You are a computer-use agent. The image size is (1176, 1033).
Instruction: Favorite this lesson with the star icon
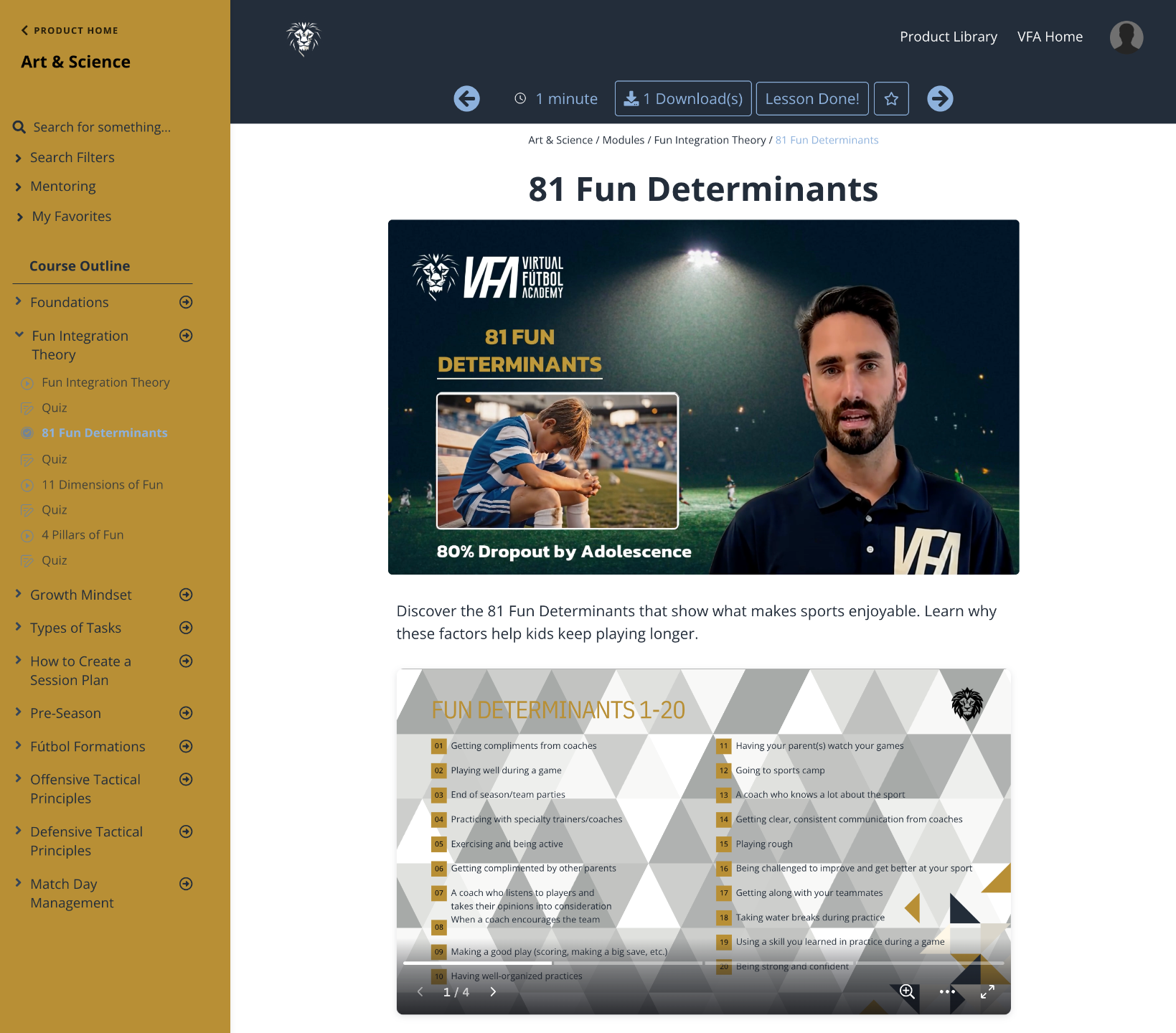[891, 99]
